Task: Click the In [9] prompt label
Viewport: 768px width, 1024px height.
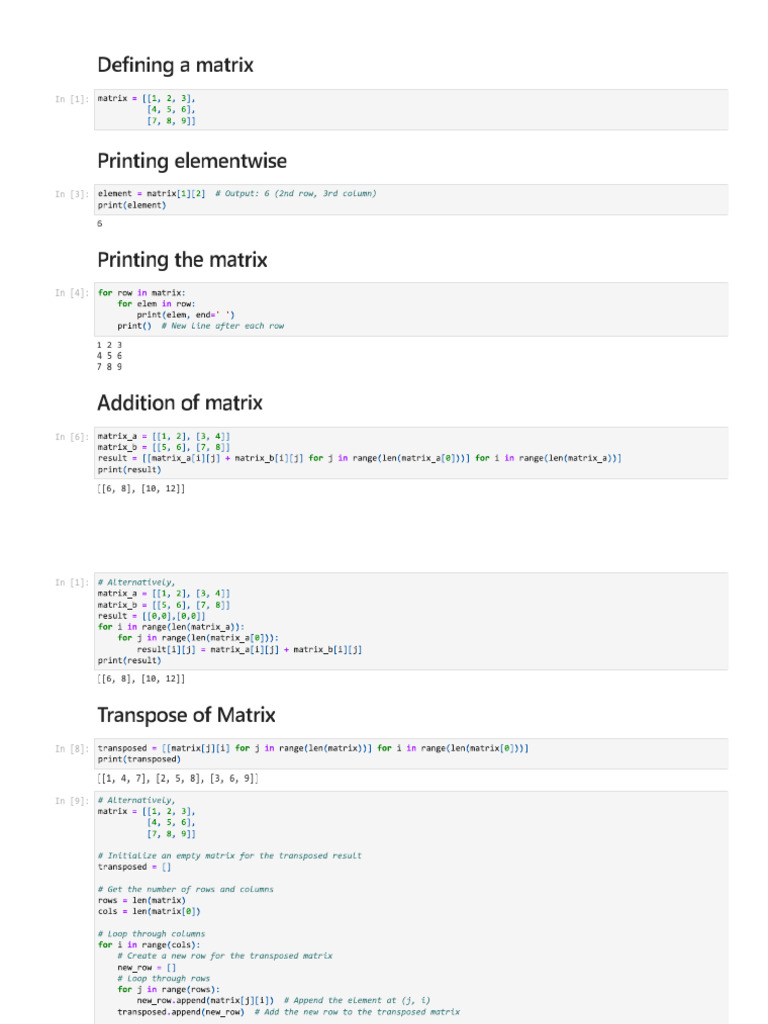Action: tap(73, 801)
